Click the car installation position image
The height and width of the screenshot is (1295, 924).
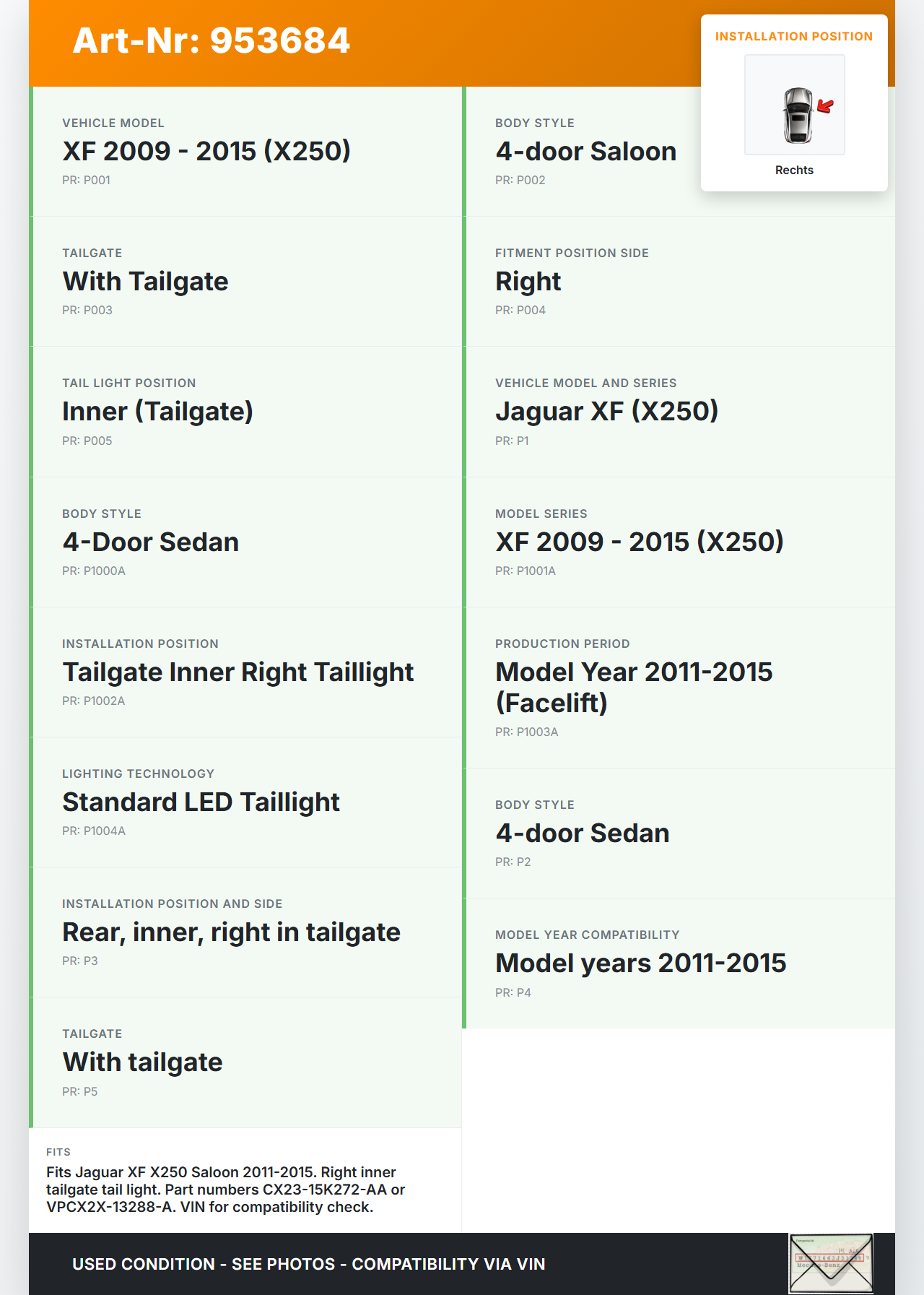tap(794, 105)
